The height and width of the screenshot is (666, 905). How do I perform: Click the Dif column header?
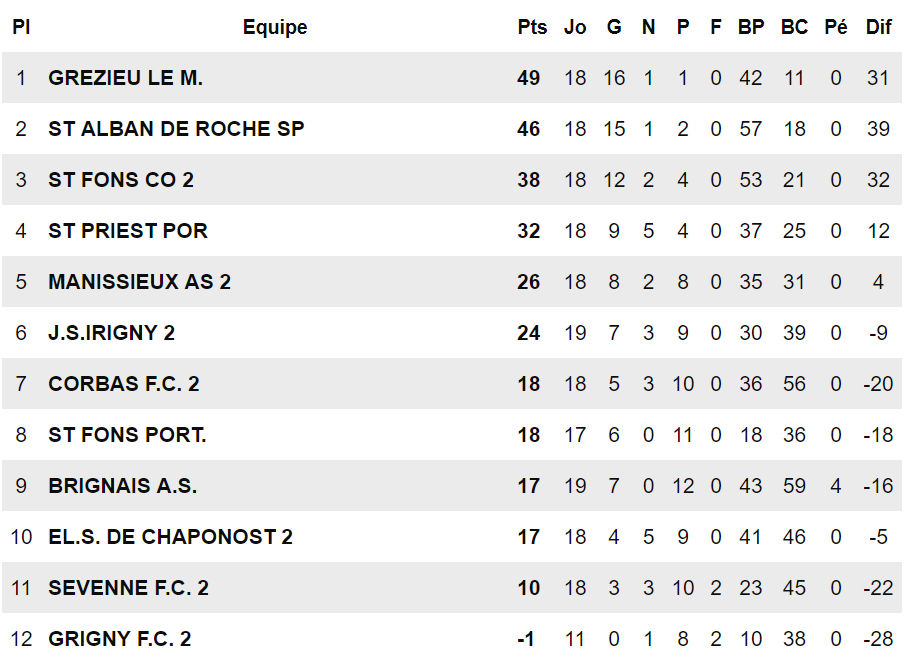(878, 27)
